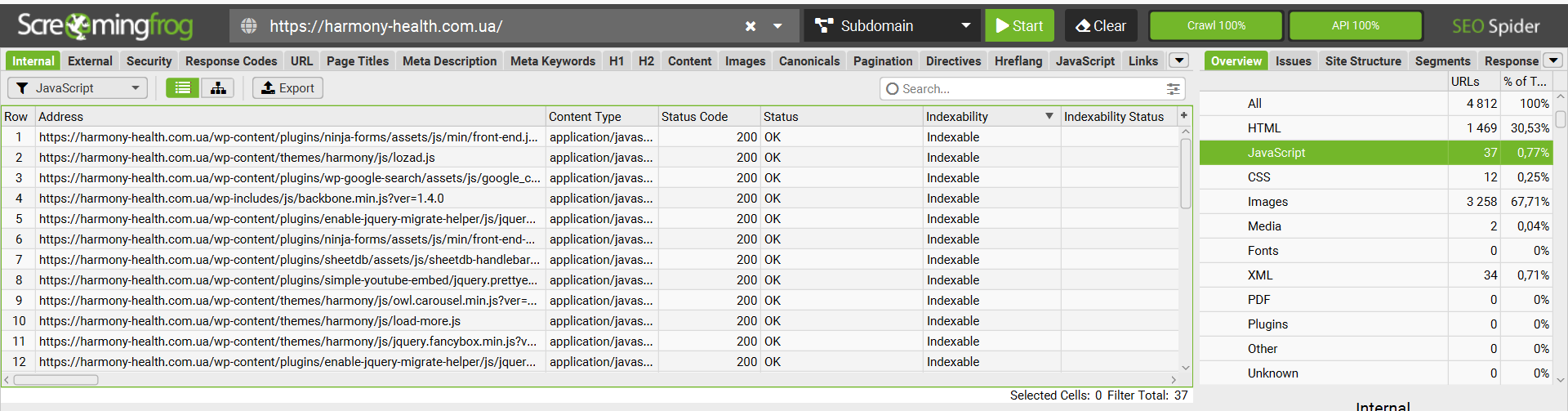This screenshot has height=411, width=1568.
Task: Open the overflow dropdown after Links tab
Action: 1178,60
